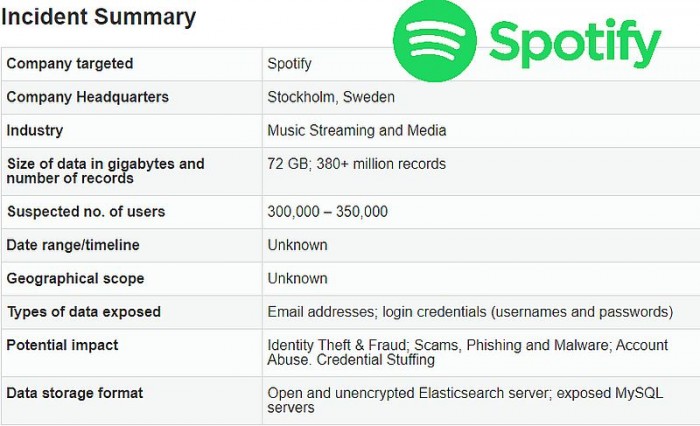
Task: Select the Date range/timeline label
Action: click(x=73, y=245)
